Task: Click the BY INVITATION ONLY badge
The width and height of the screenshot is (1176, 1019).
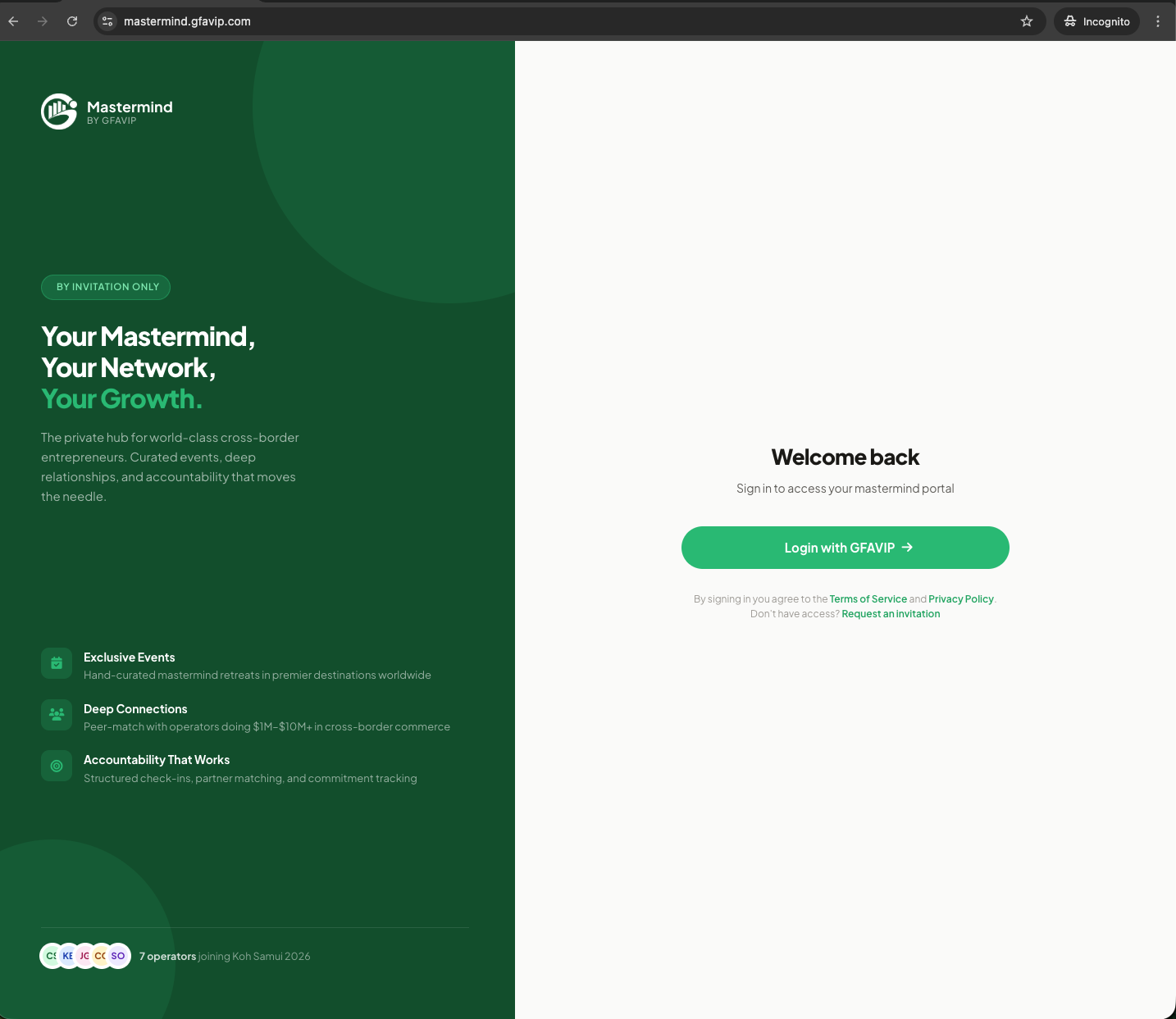Action: (x=107, y=287)
